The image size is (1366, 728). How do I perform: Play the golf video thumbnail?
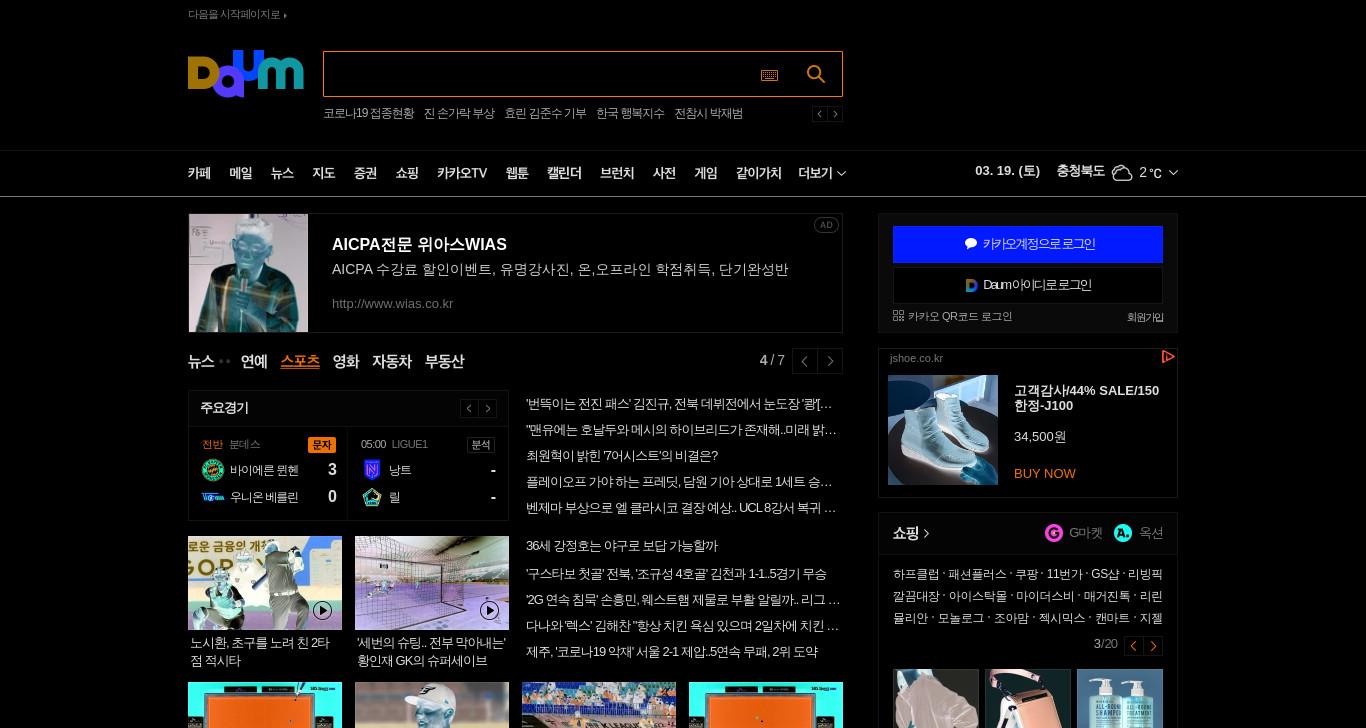[x=322, y=610]
